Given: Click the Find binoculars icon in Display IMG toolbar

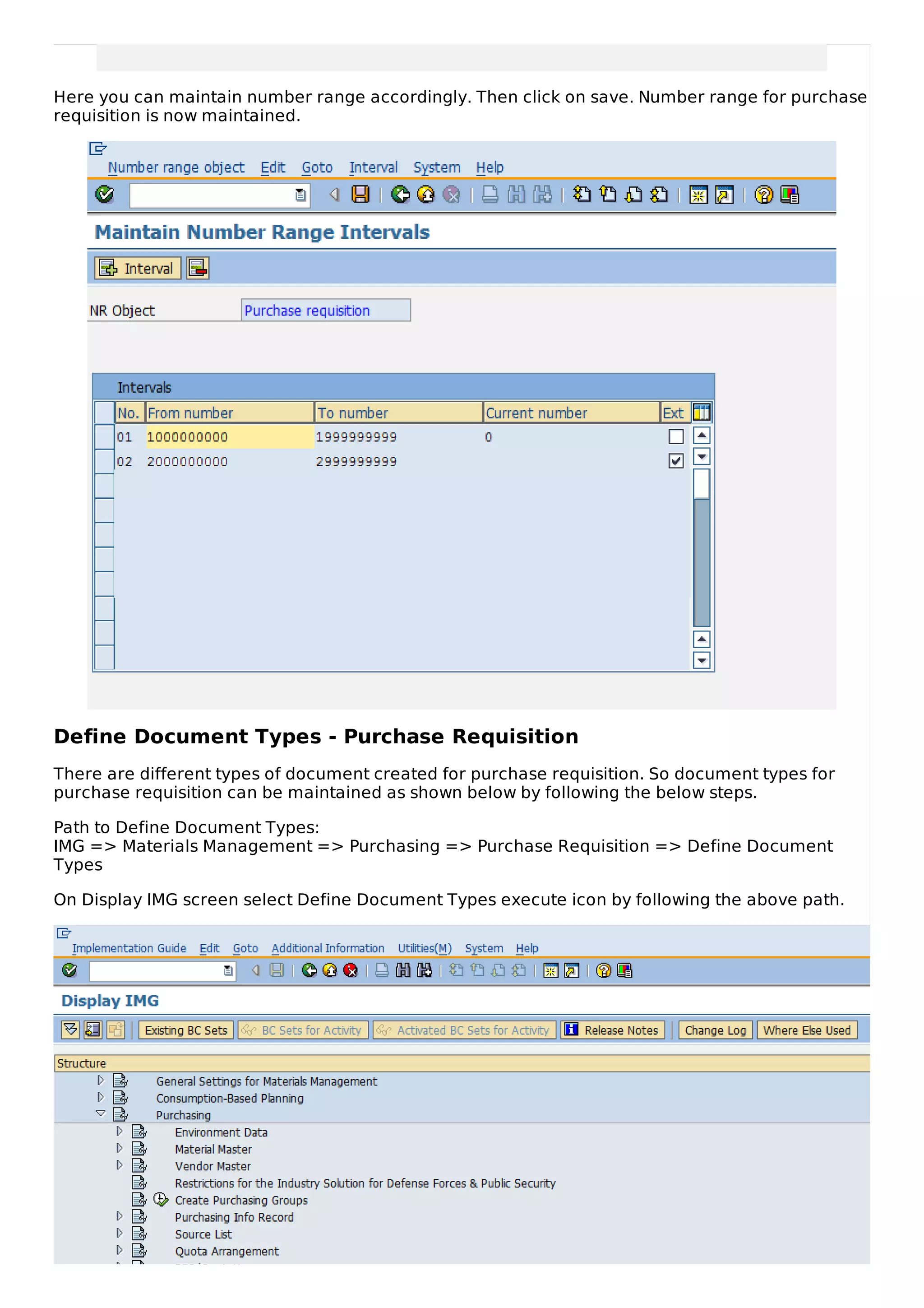Looking at the screenshot, I should pyautogui.click(x=403, y=970).
